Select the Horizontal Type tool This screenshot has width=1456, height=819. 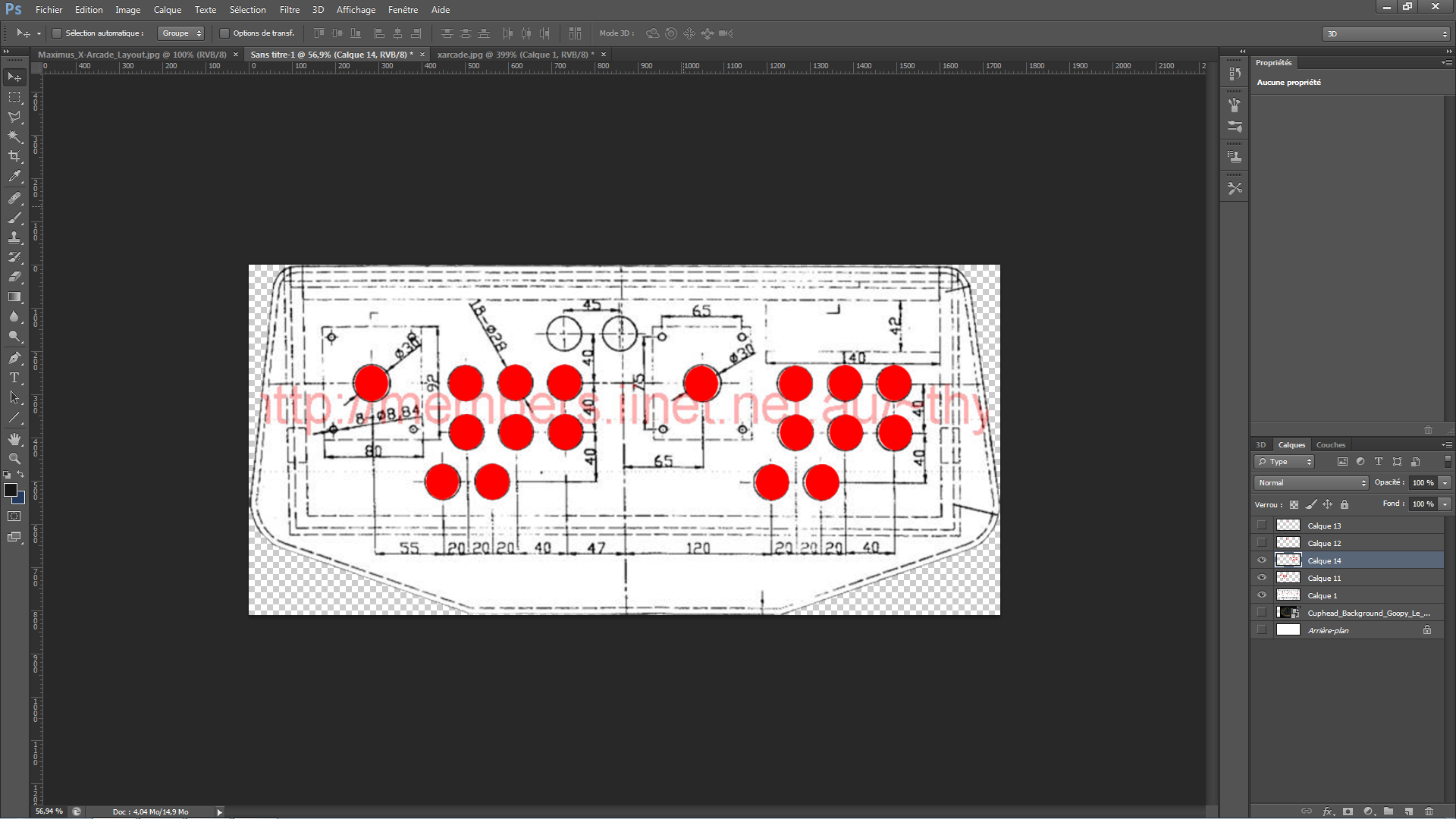[14, 377]
